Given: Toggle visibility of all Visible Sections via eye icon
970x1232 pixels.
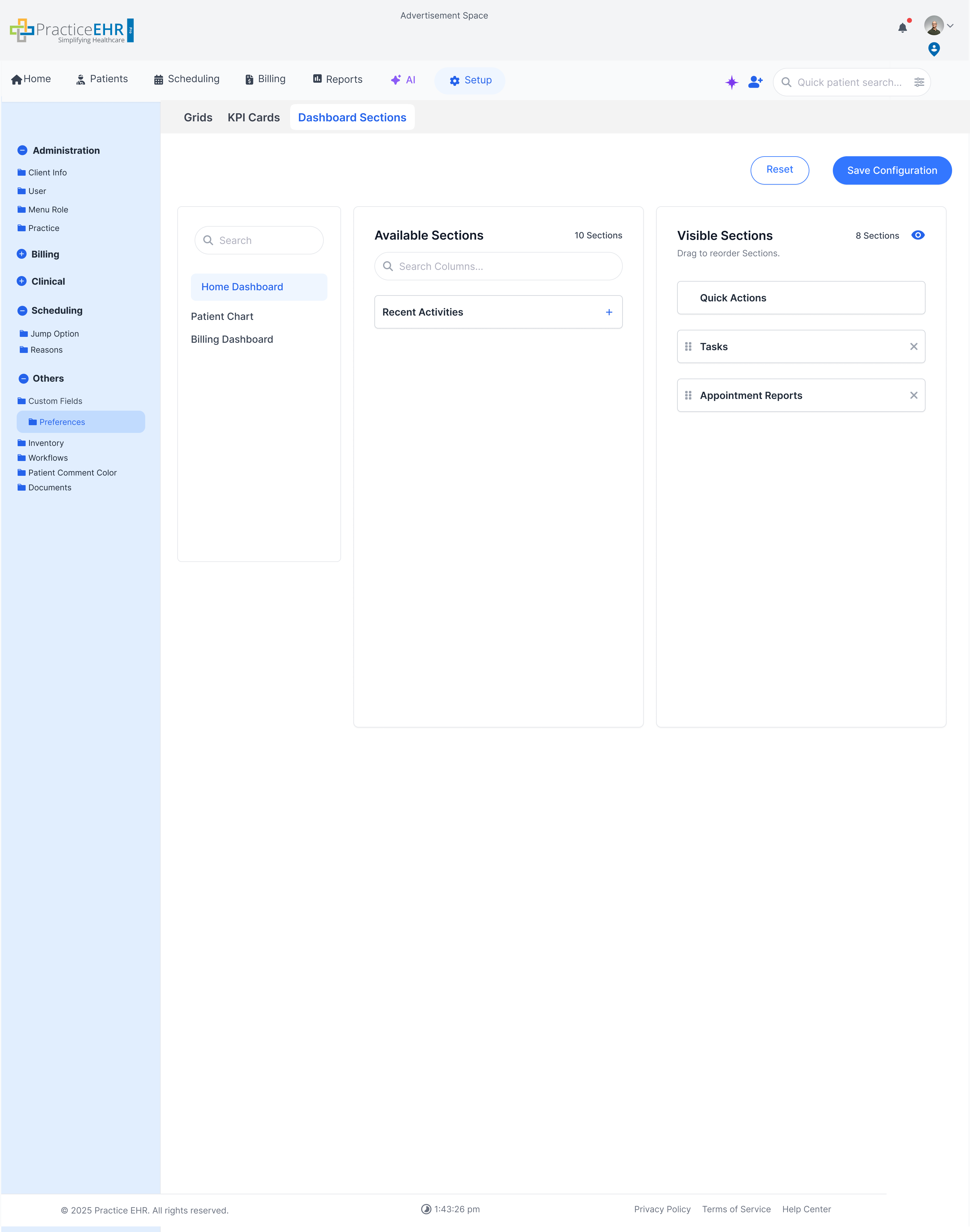Looking at the screenshot, I should (918, 235).
